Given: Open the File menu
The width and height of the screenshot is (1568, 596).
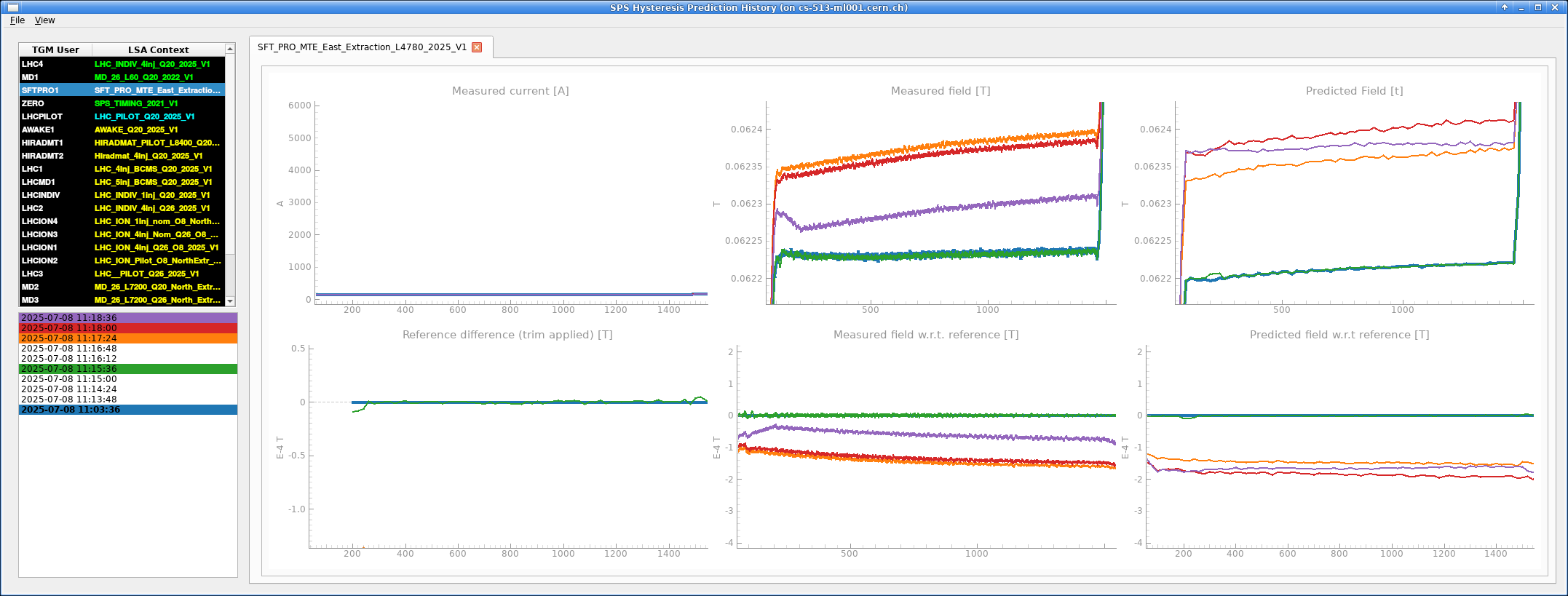Looking at the screenshot, I should point(17,20).
